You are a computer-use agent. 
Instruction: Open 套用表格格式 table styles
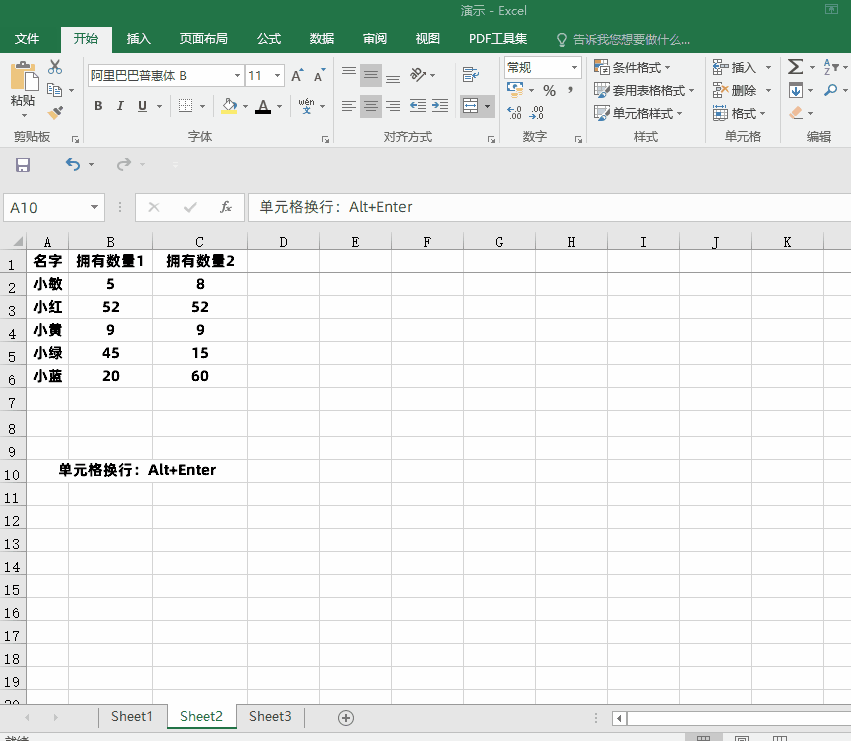coord(644,90)
